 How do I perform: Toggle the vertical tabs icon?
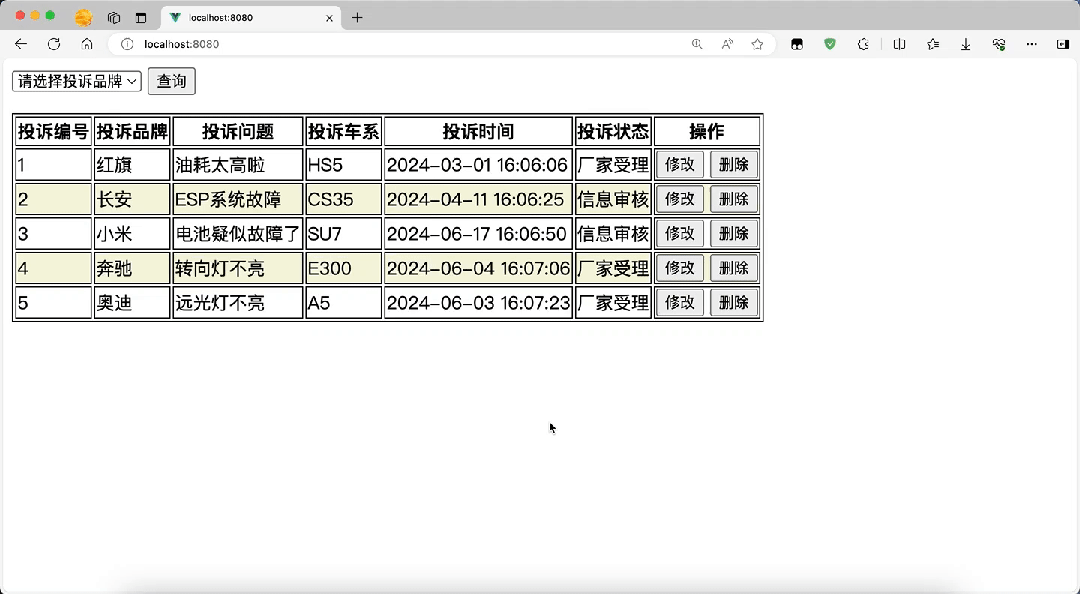[x=141, y=18]
